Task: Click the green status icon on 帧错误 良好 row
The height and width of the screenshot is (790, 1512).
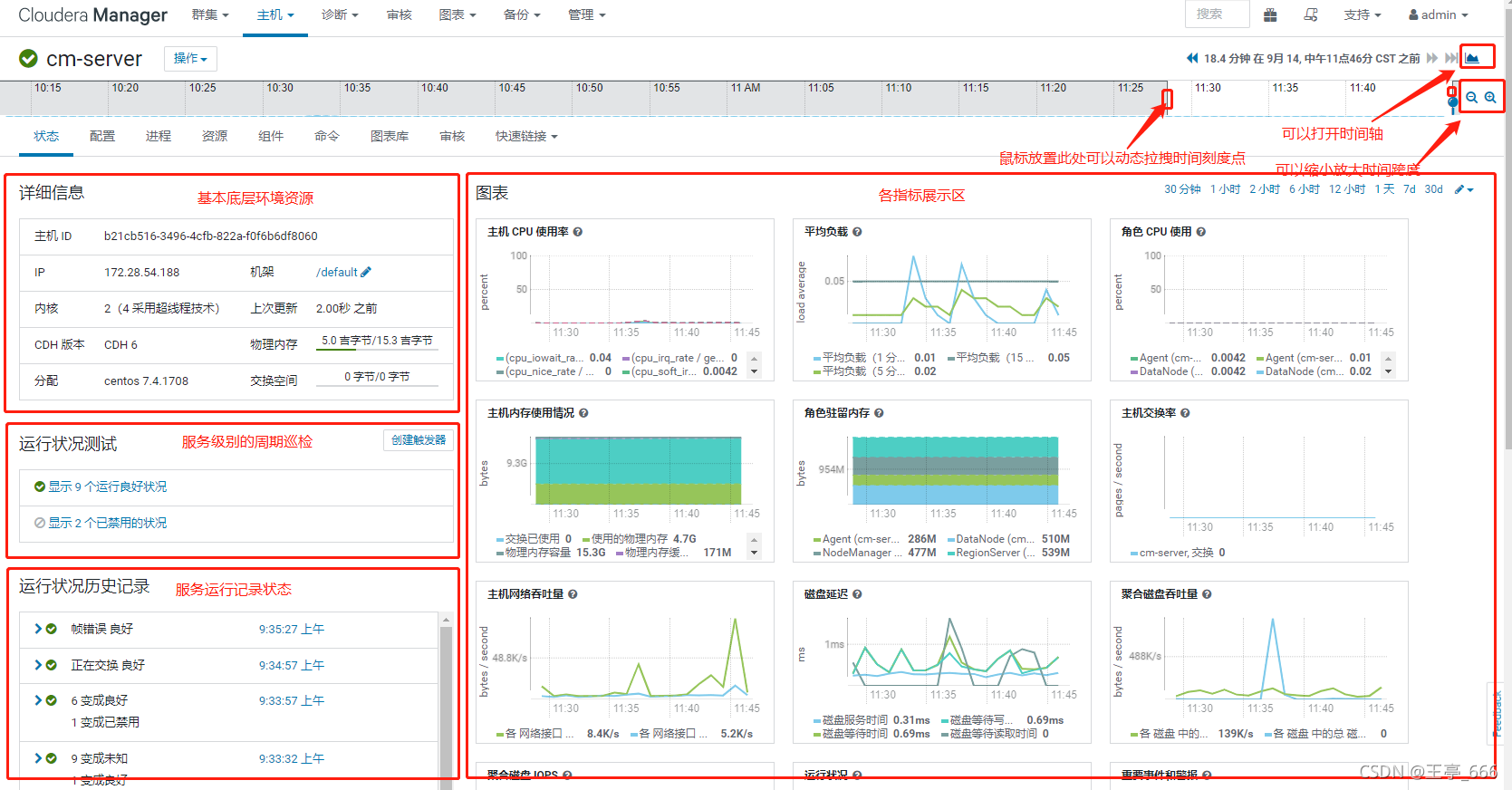Action: tap(52, 629)
